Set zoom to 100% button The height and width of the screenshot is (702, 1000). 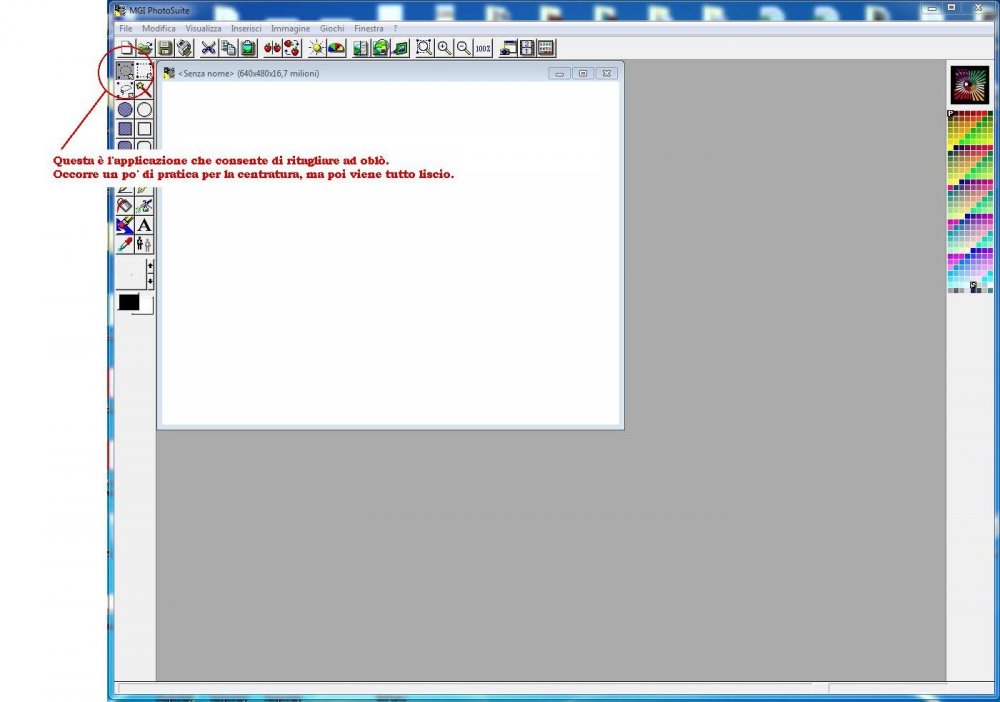pos(483,48)
